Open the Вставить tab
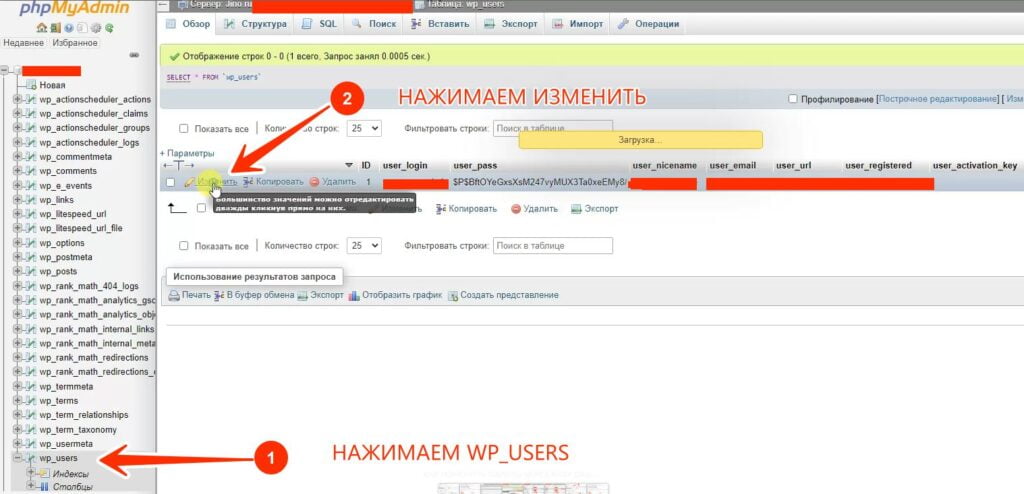 point(440,24)
